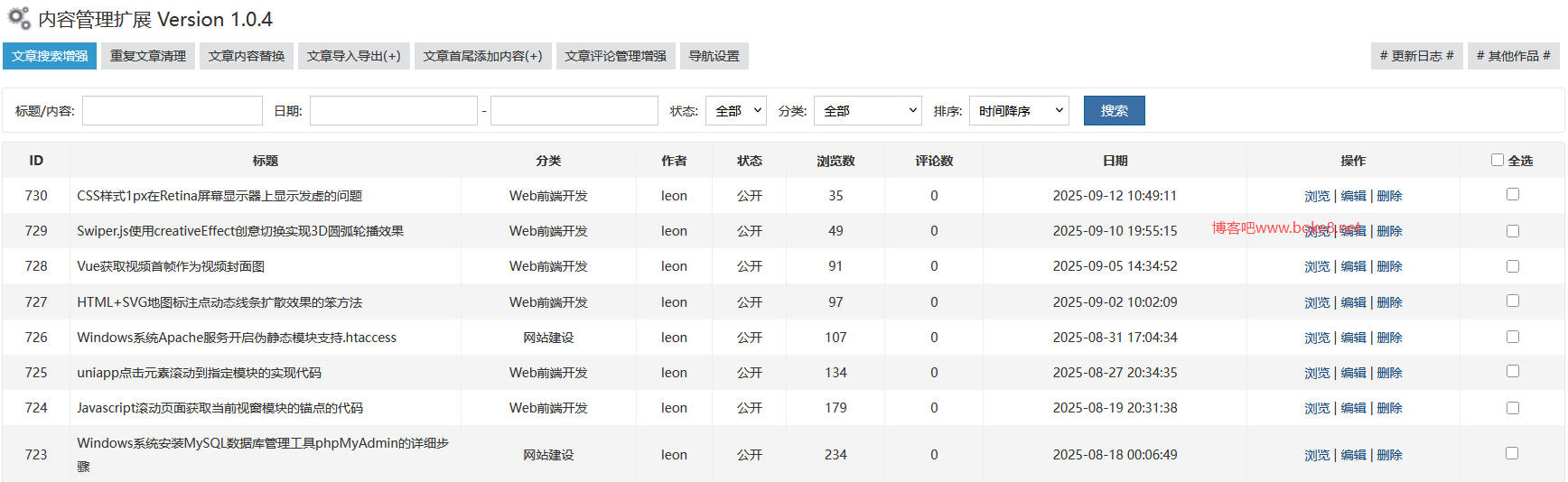Select the 文章评论管理增强 tab
1568x482 pixels.
click(615, 56)
